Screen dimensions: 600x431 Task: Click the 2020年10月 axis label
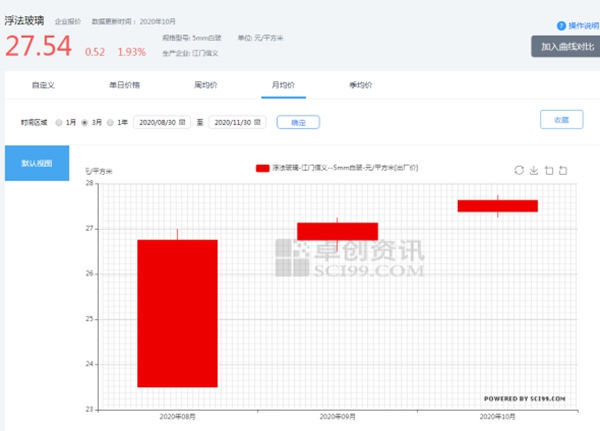pos(497,416)
